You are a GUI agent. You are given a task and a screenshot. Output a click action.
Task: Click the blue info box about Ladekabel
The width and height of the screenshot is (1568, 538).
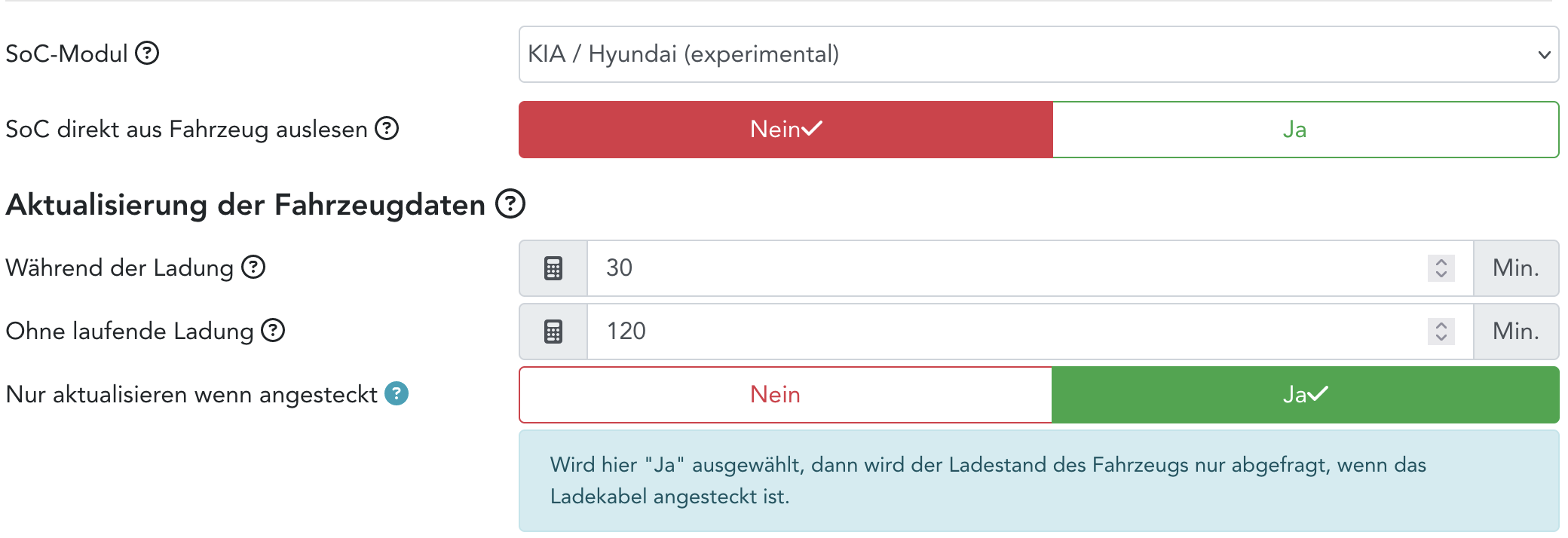click(1038, 481)
